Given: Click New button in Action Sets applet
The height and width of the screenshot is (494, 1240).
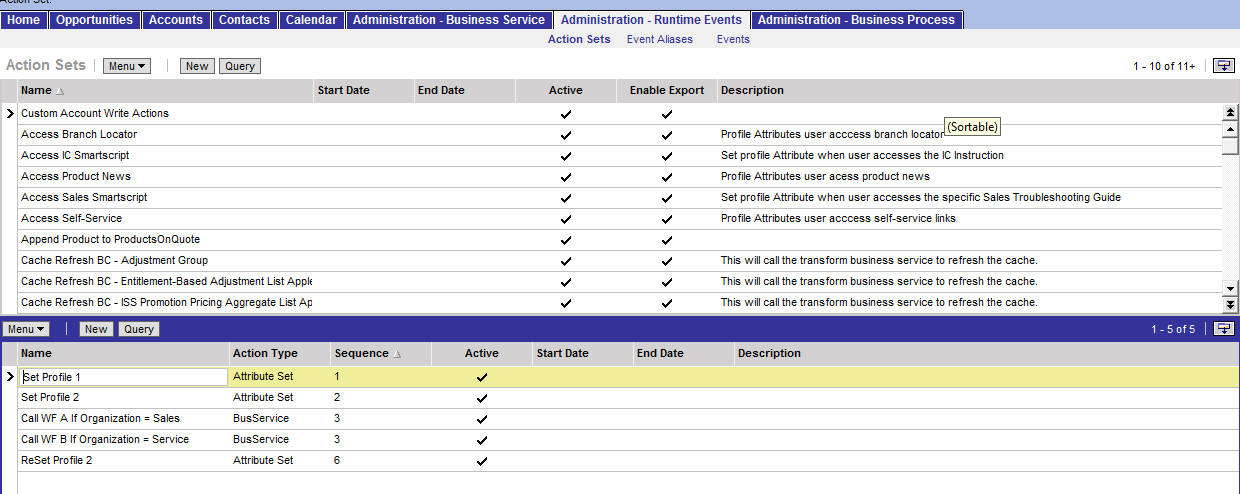Looking at the screenshot, I should [197, 66].
